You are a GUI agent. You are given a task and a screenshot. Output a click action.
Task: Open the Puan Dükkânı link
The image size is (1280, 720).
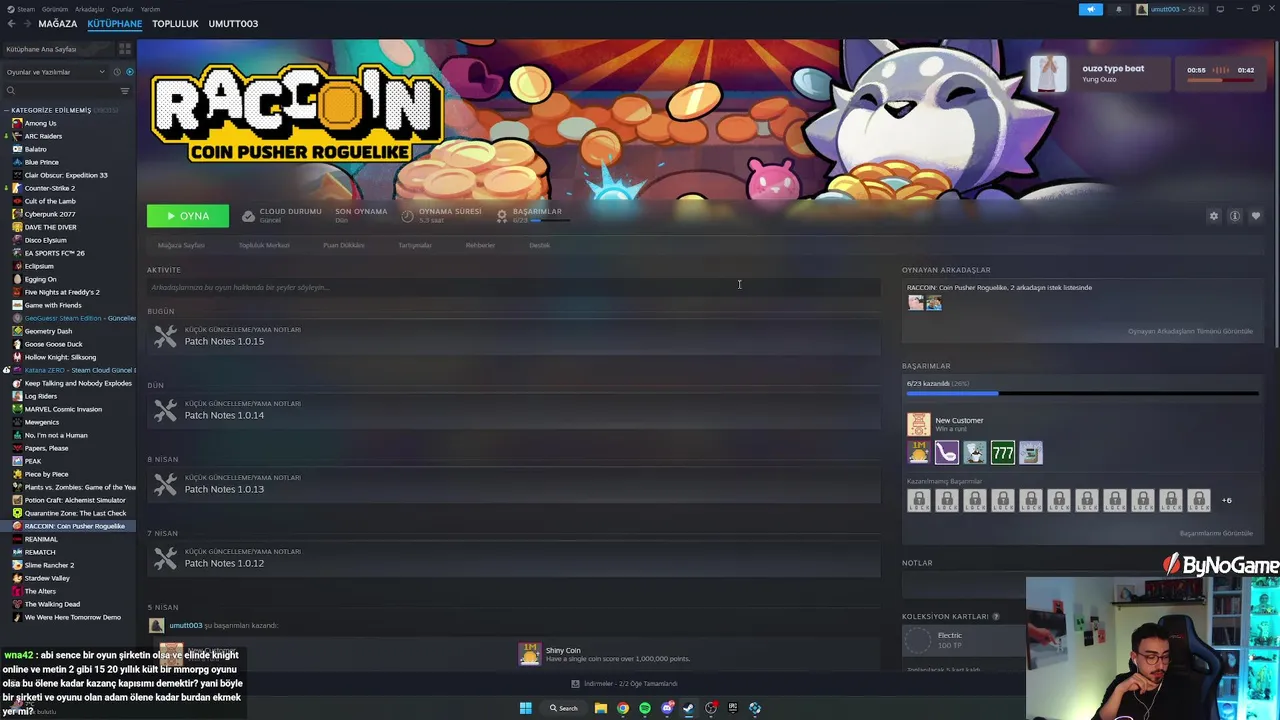pos(344,245)
